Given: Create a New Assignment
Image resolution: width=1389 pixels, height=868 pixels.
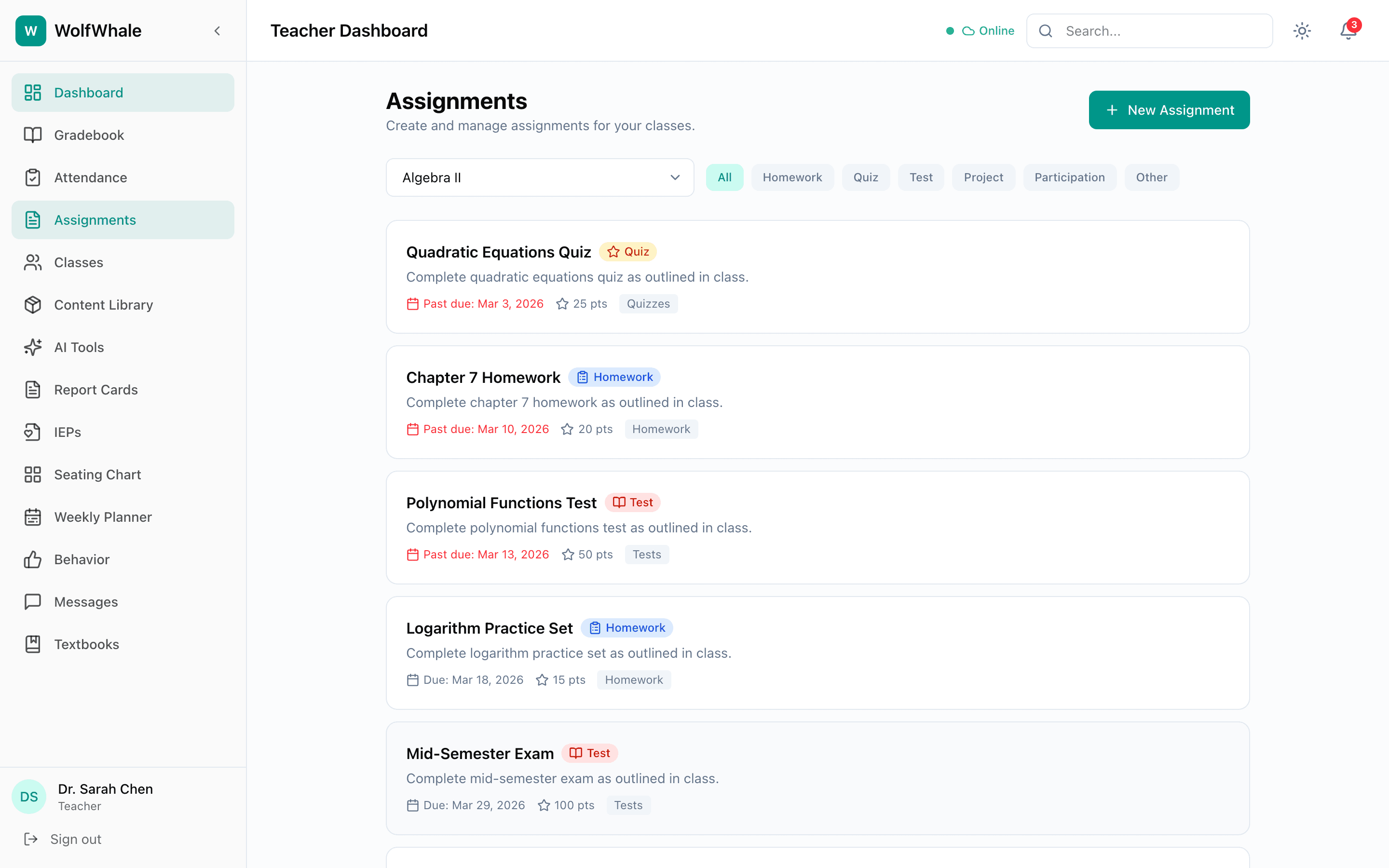Looking at the screenshot, I should pos(1169,109).
